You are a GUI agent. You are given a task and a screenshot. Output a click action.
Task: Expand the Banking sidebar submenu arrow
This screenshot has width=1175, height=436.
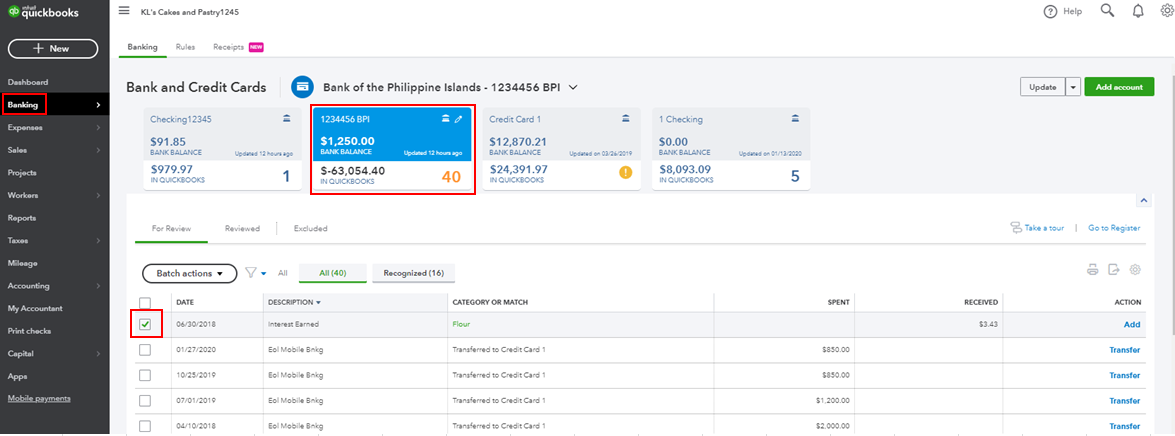(98, 105)
